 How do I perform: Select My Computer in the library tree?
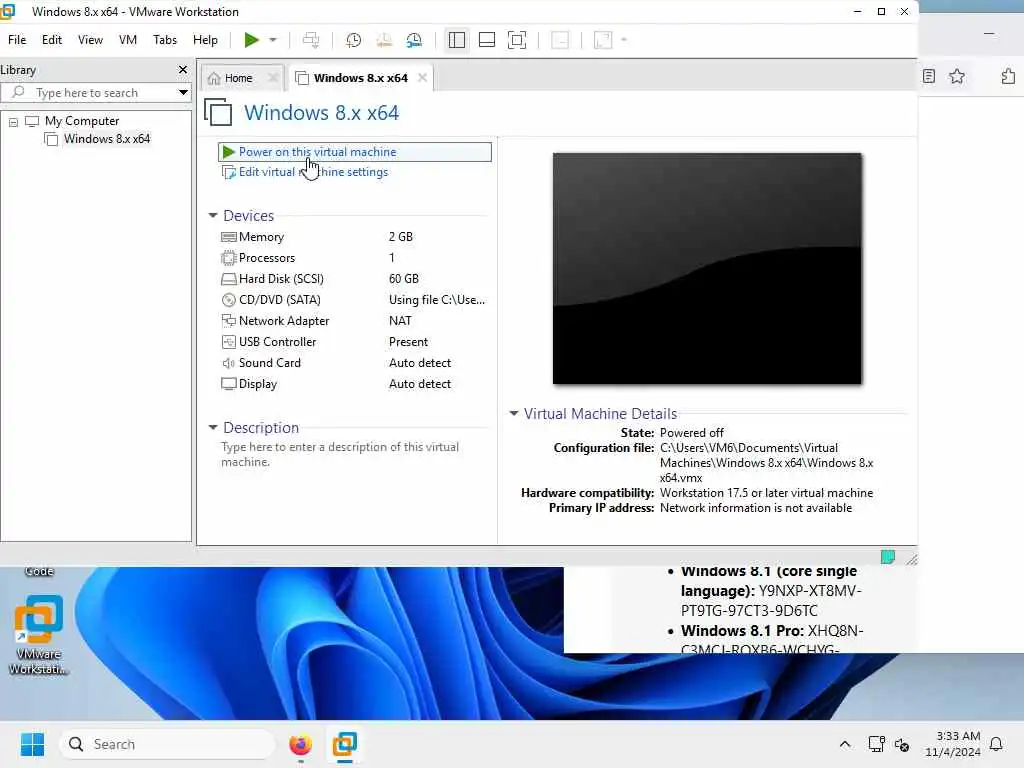click(x=82, y=121)
